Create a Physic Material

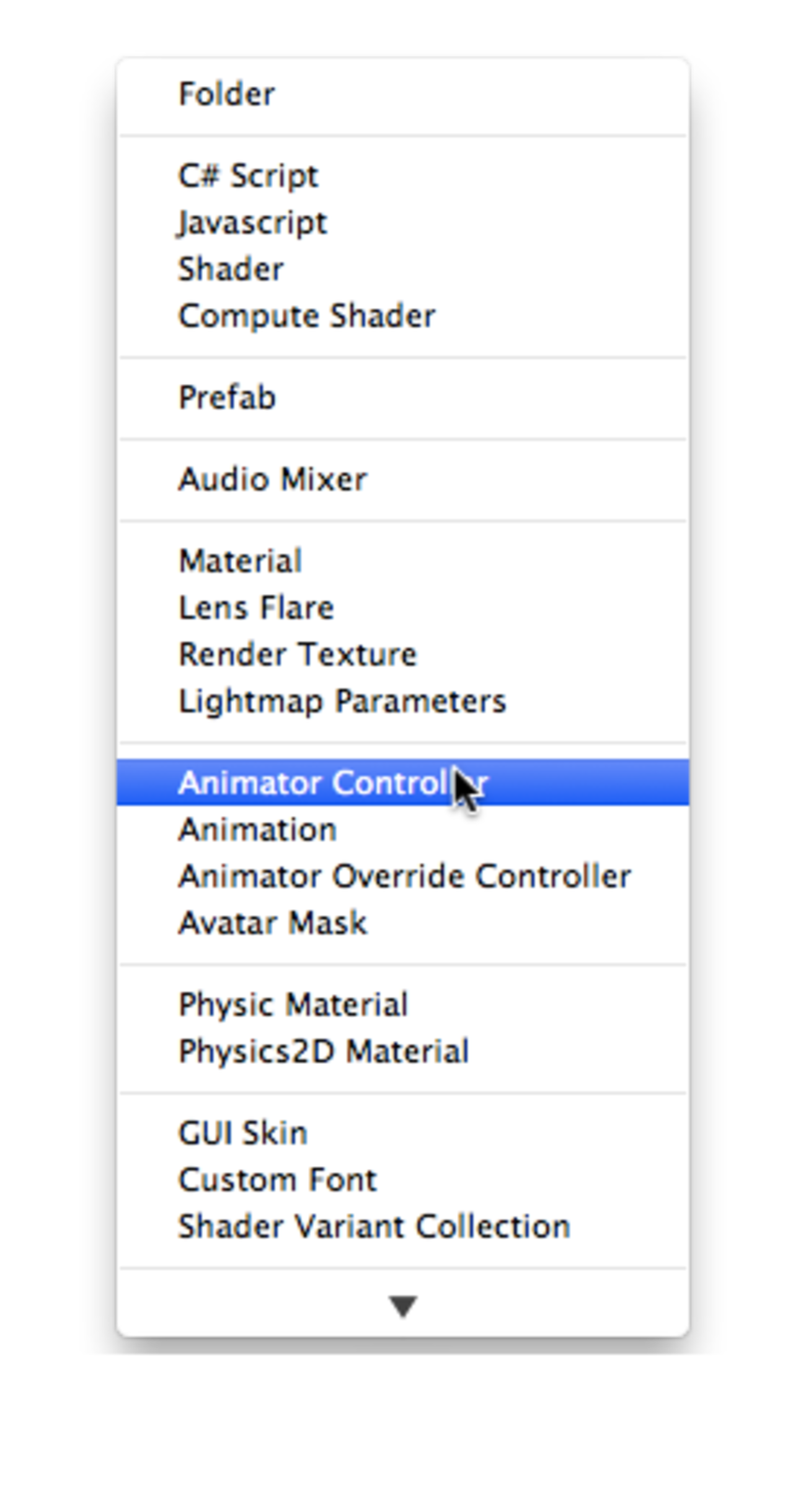[293, 1004]
